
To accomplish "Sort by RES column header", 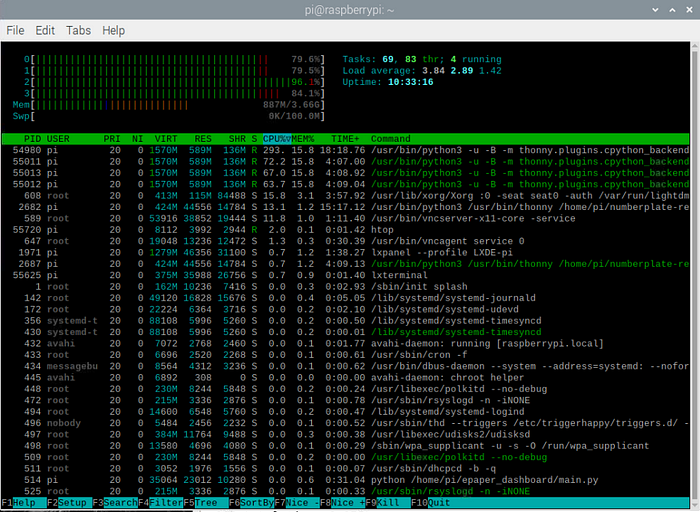I will 203,139.
